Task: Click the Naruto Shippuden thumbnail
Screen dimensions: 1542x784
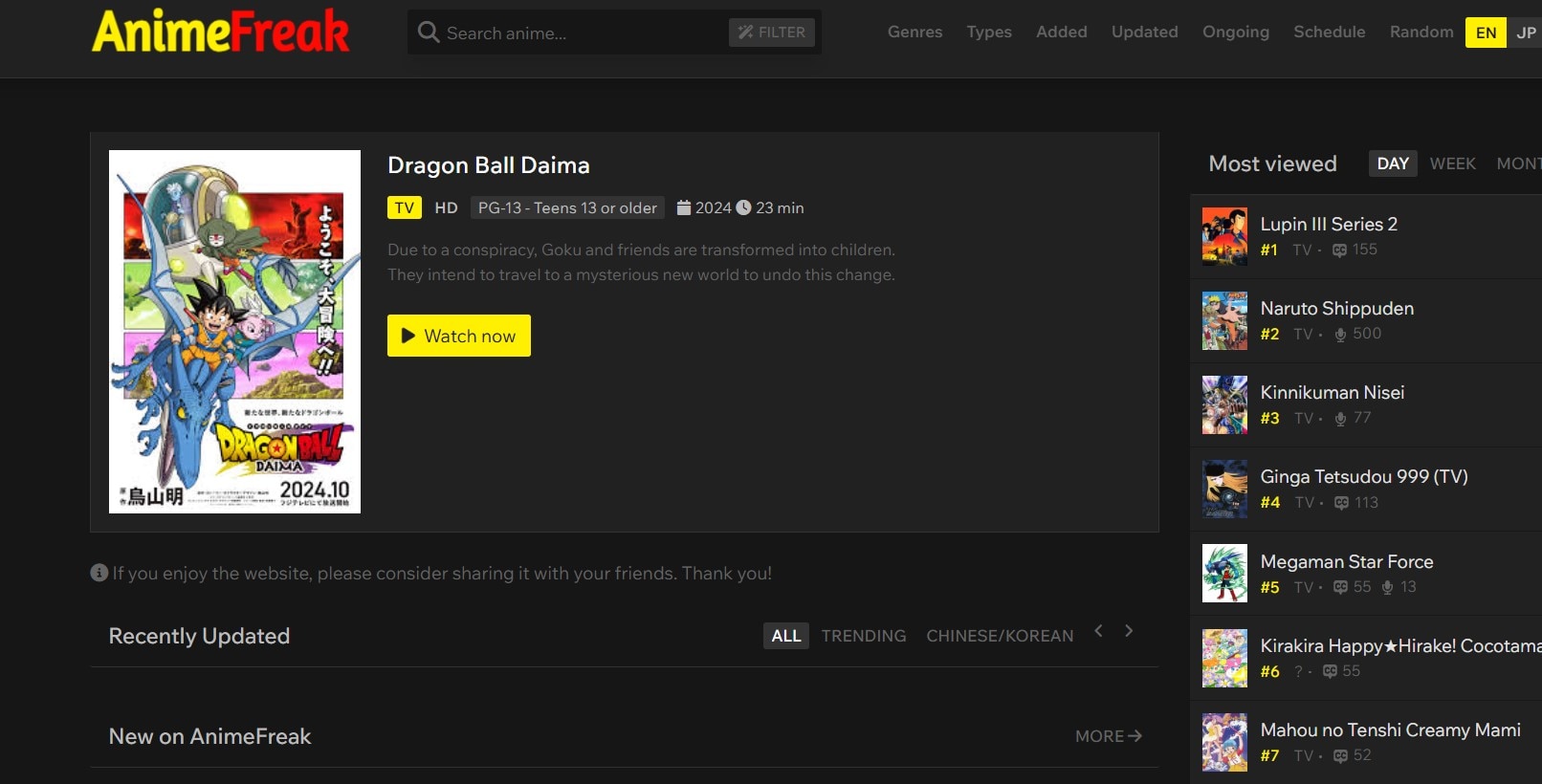Action: (1224, 320)
